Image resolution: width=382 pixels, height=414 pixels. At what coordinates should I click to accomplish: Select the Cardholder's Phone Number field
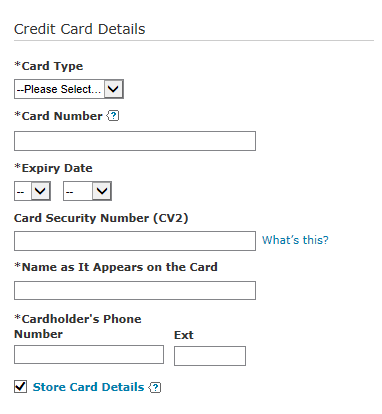pos(89,354)
